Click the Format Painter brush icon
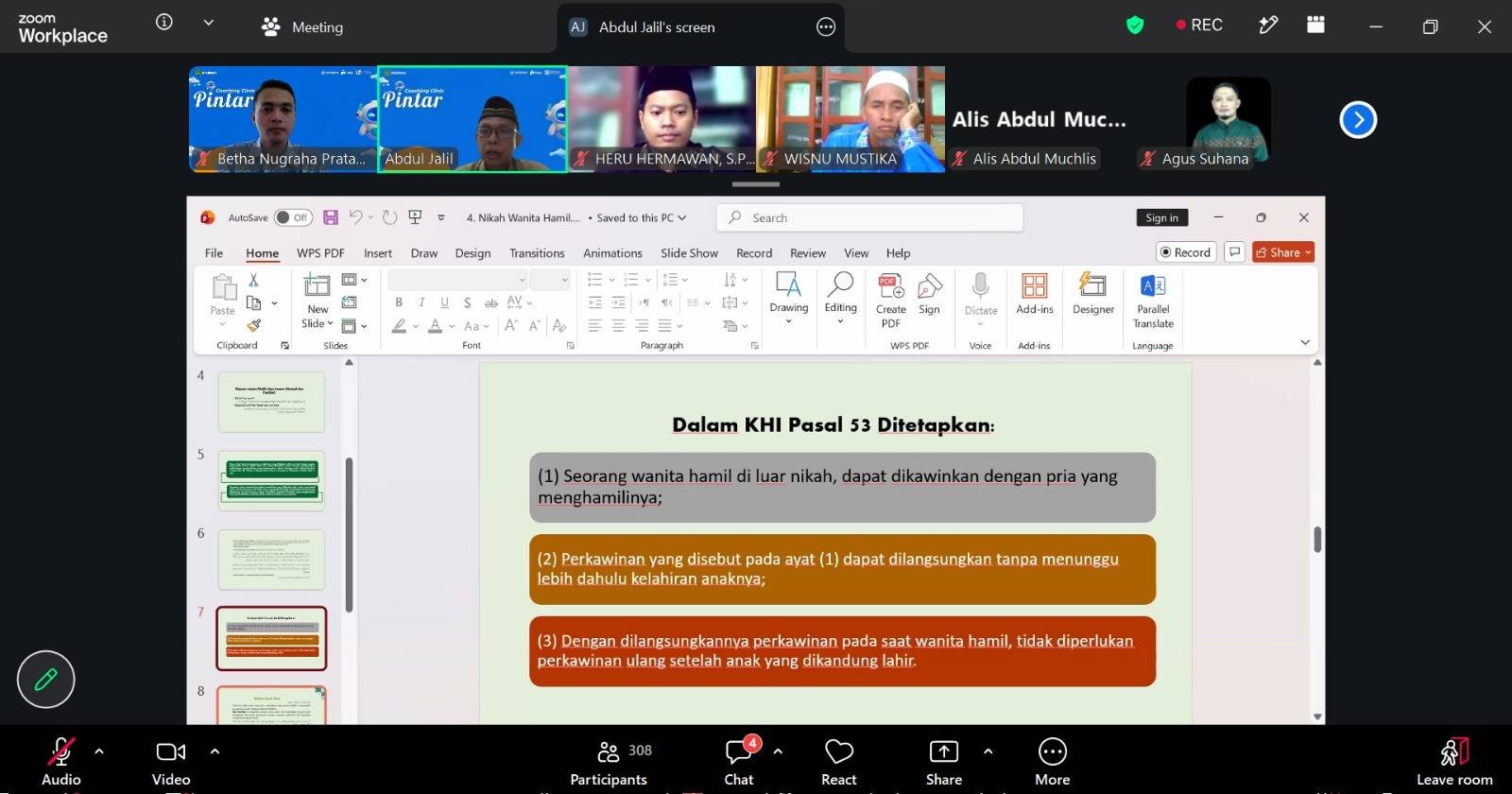1512x794 pixels. (x=253, y=325)
